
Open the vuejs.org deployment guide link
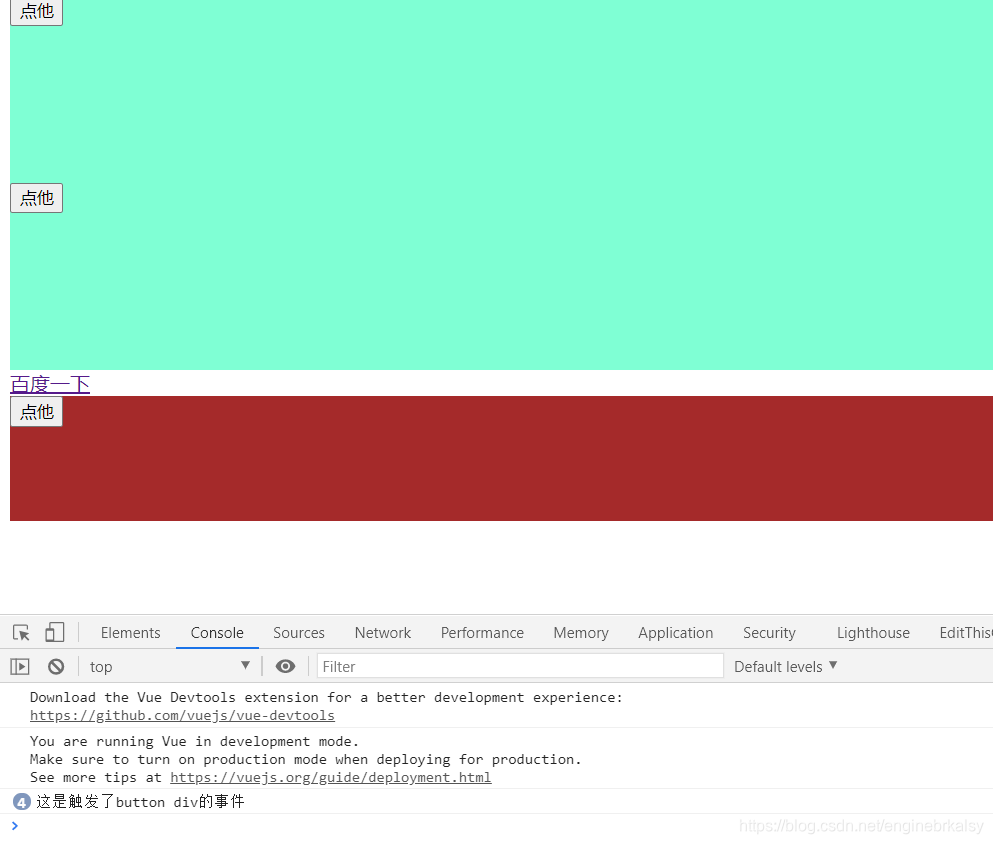(331, 778)
